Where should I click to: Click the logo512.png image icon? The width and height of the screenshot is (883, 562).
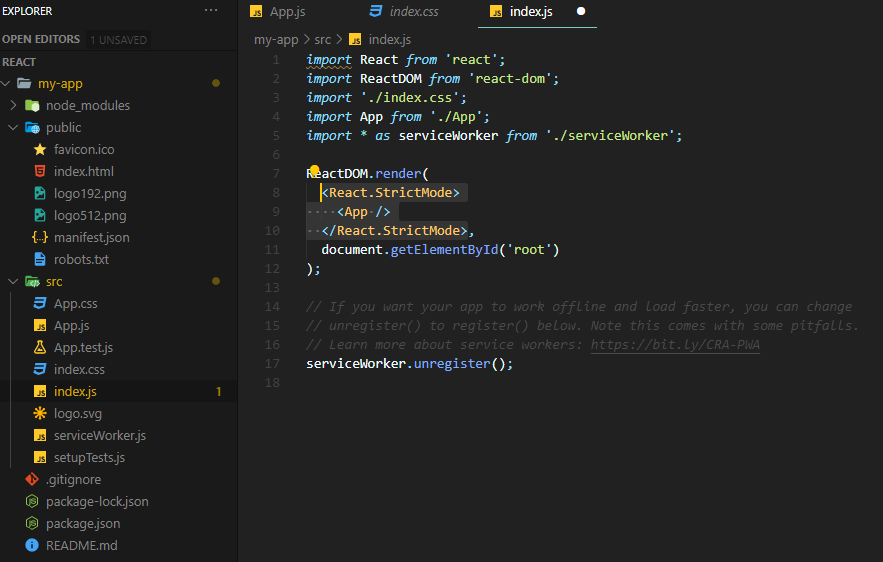point(40,215)
